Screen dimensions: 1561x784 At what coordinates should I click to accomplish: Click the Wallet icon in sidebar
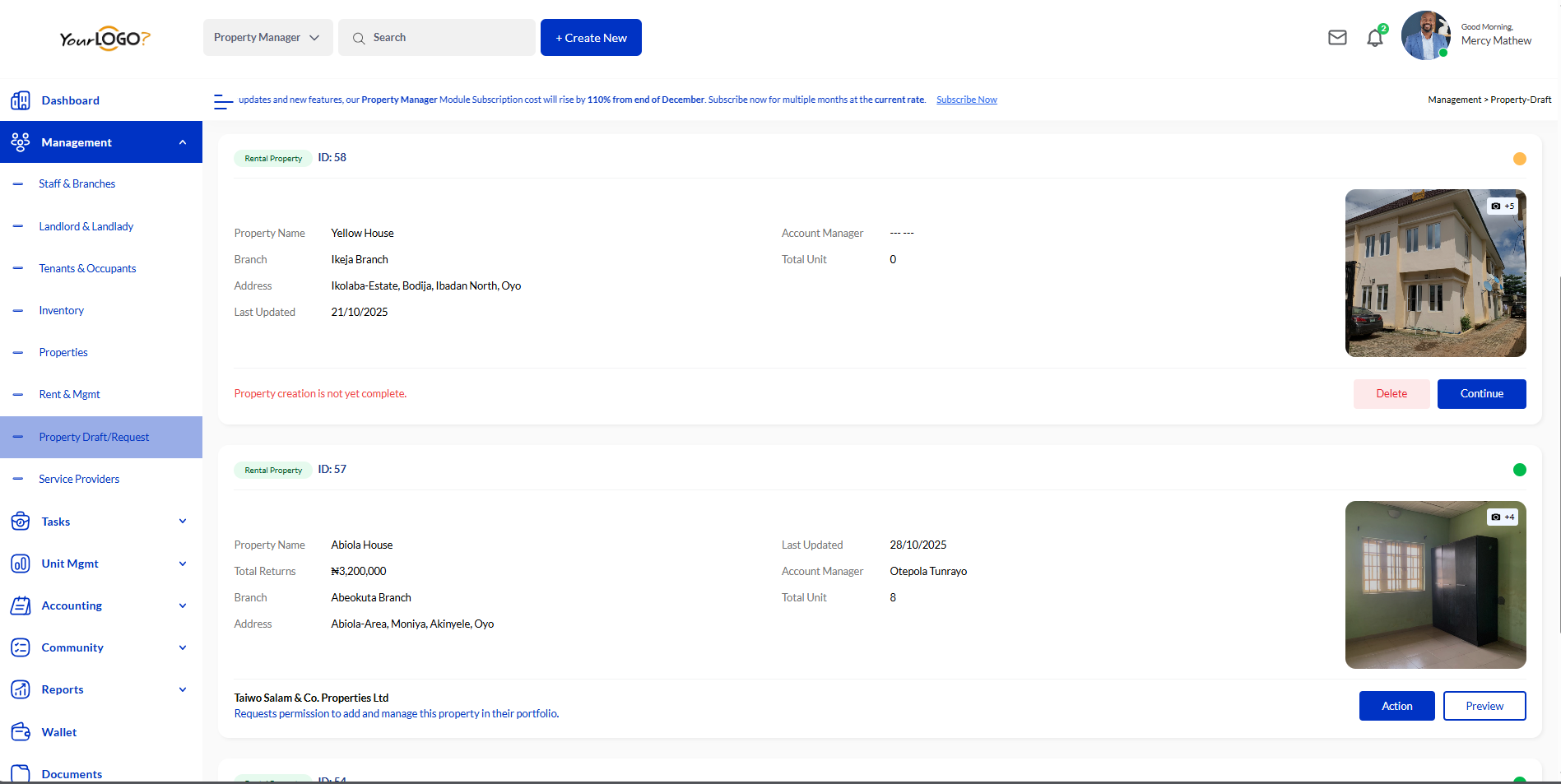pyautogui.click(x=21, y=732)
